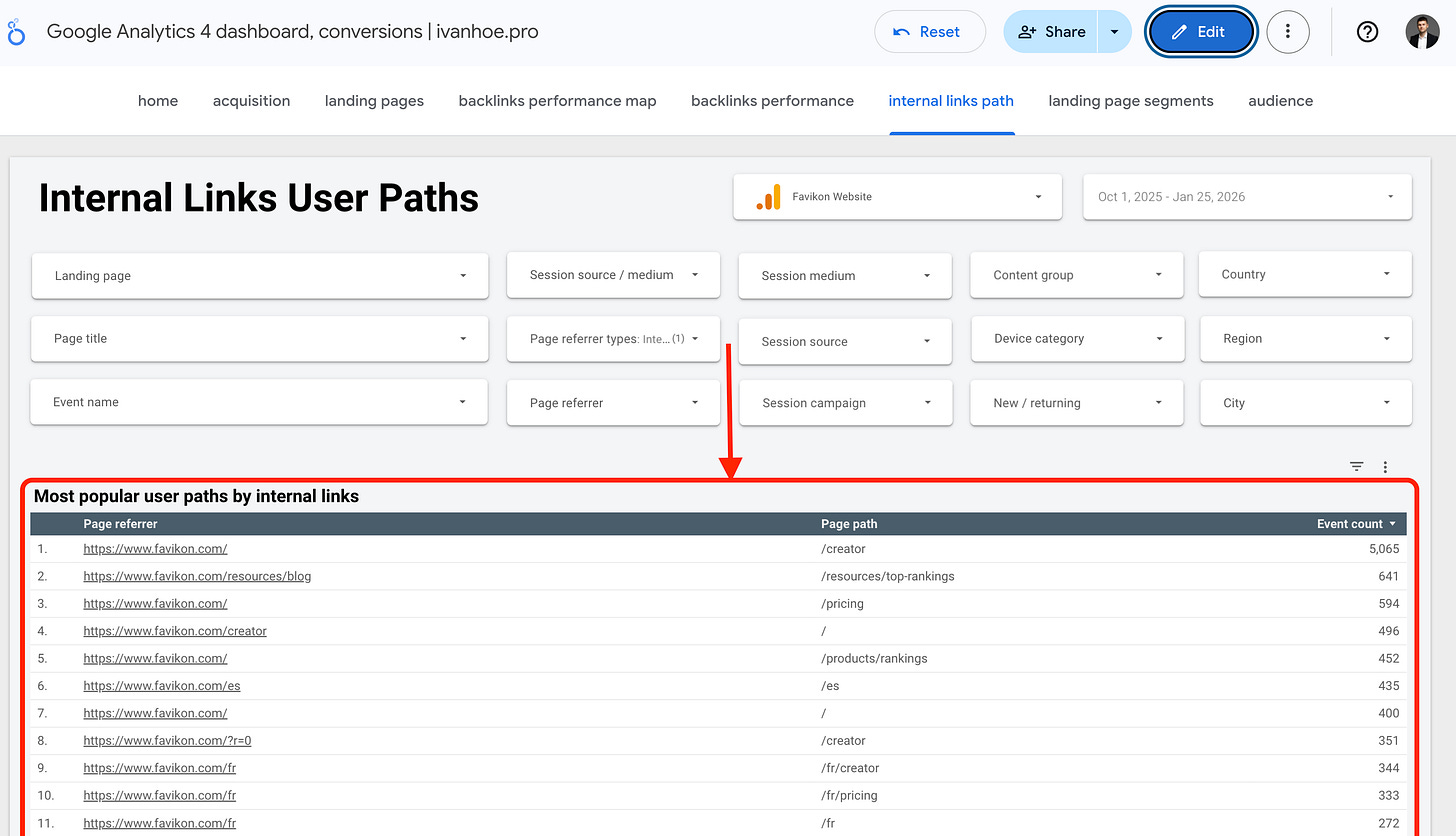Expand the Device category filter
This screenshot has width=1456, height=836.
(x=1076, y=338)
